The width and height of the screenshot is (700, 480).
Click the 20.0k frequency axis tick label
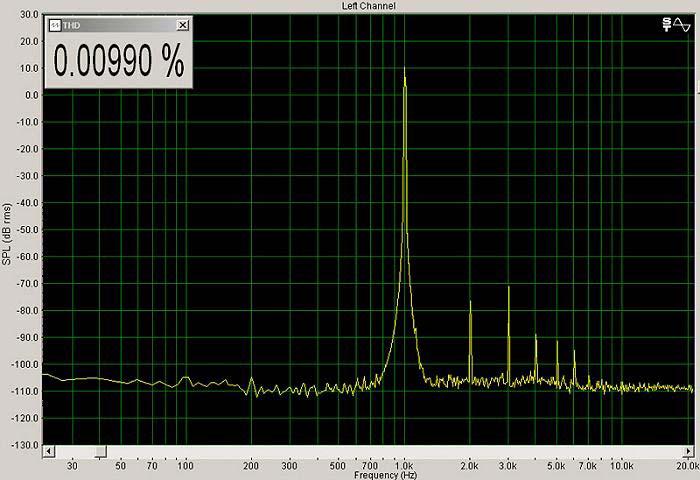tap(685, 466)
